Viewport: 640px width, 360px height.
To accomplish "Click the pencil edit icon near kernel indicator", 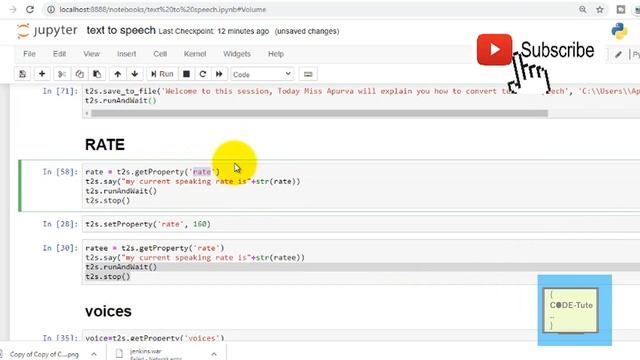I will coord(618,54).
